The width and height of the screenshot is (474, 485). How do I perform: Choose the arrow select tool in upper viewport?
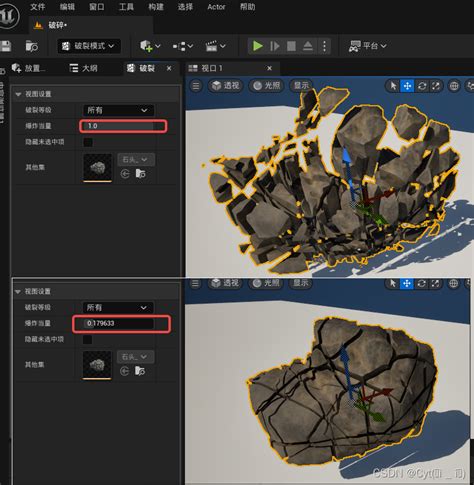(x=393, y=86)
